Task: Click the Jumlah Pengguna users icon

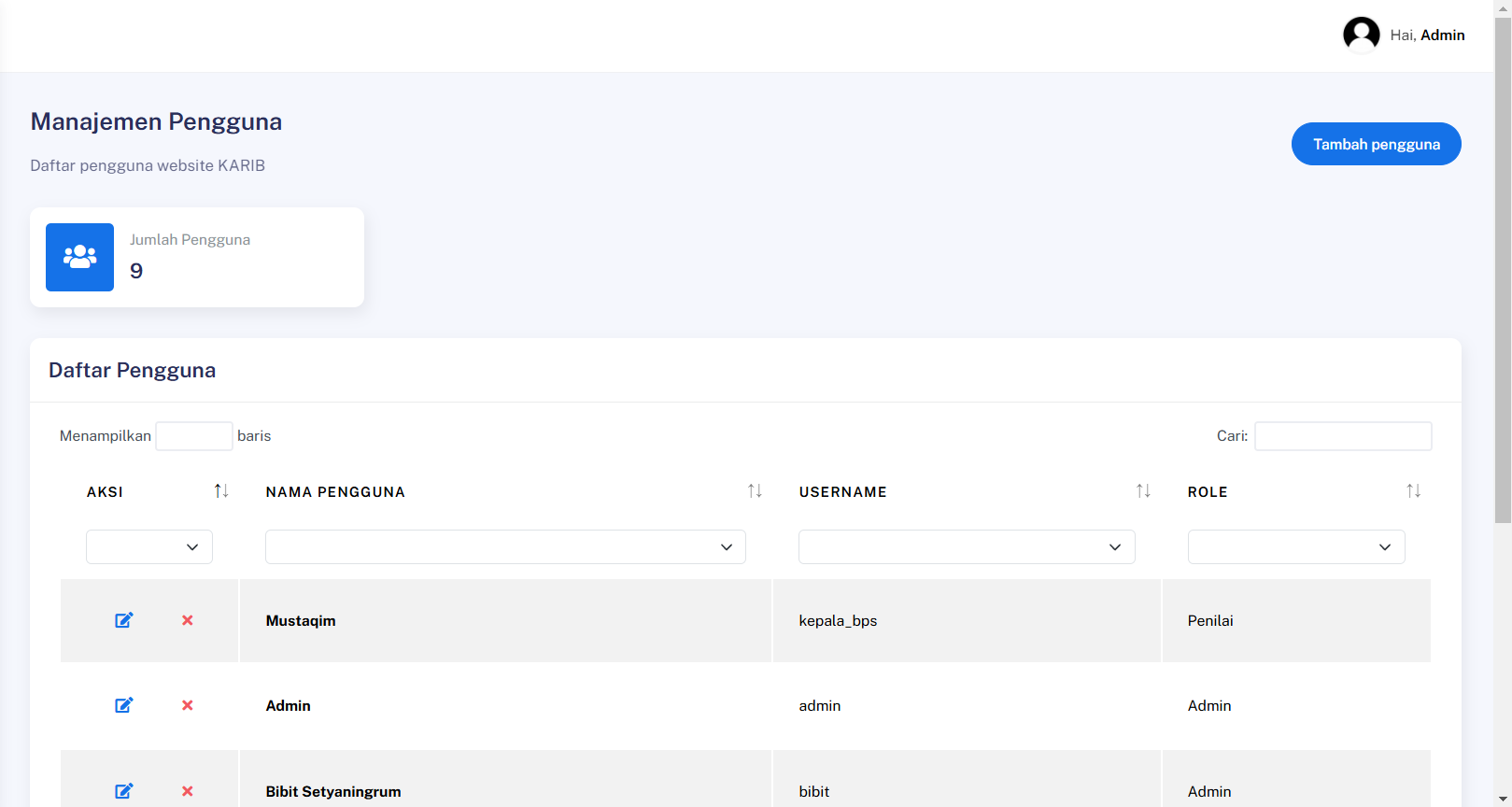Action: (x=79, y=257)
